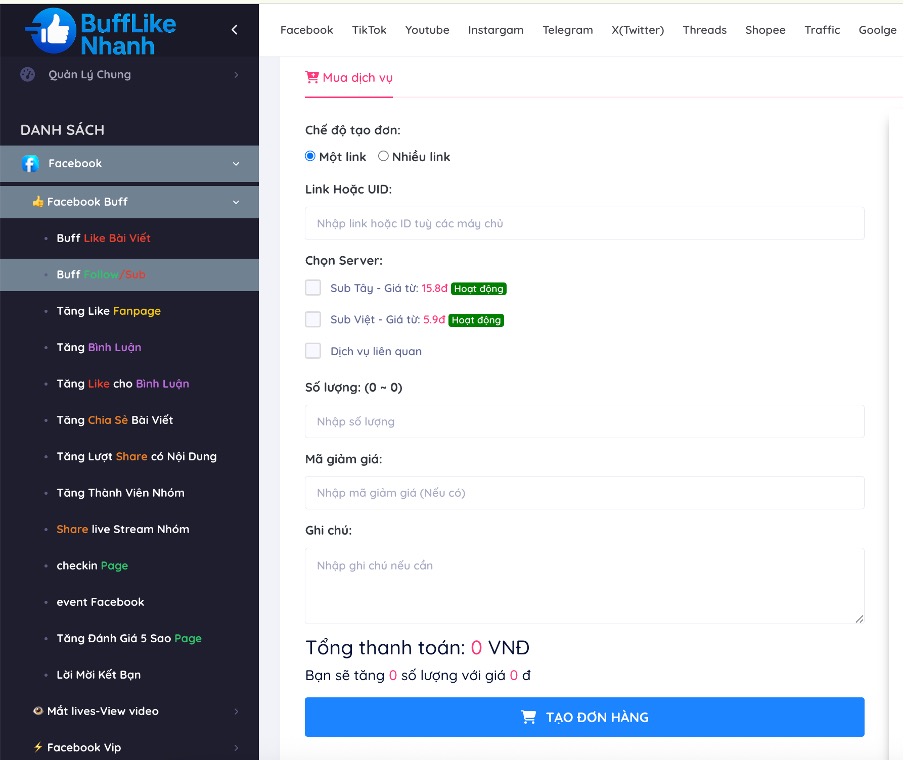904x760 pixels.
Task: Open checkin Page service
Action: (x=92, y=566)
